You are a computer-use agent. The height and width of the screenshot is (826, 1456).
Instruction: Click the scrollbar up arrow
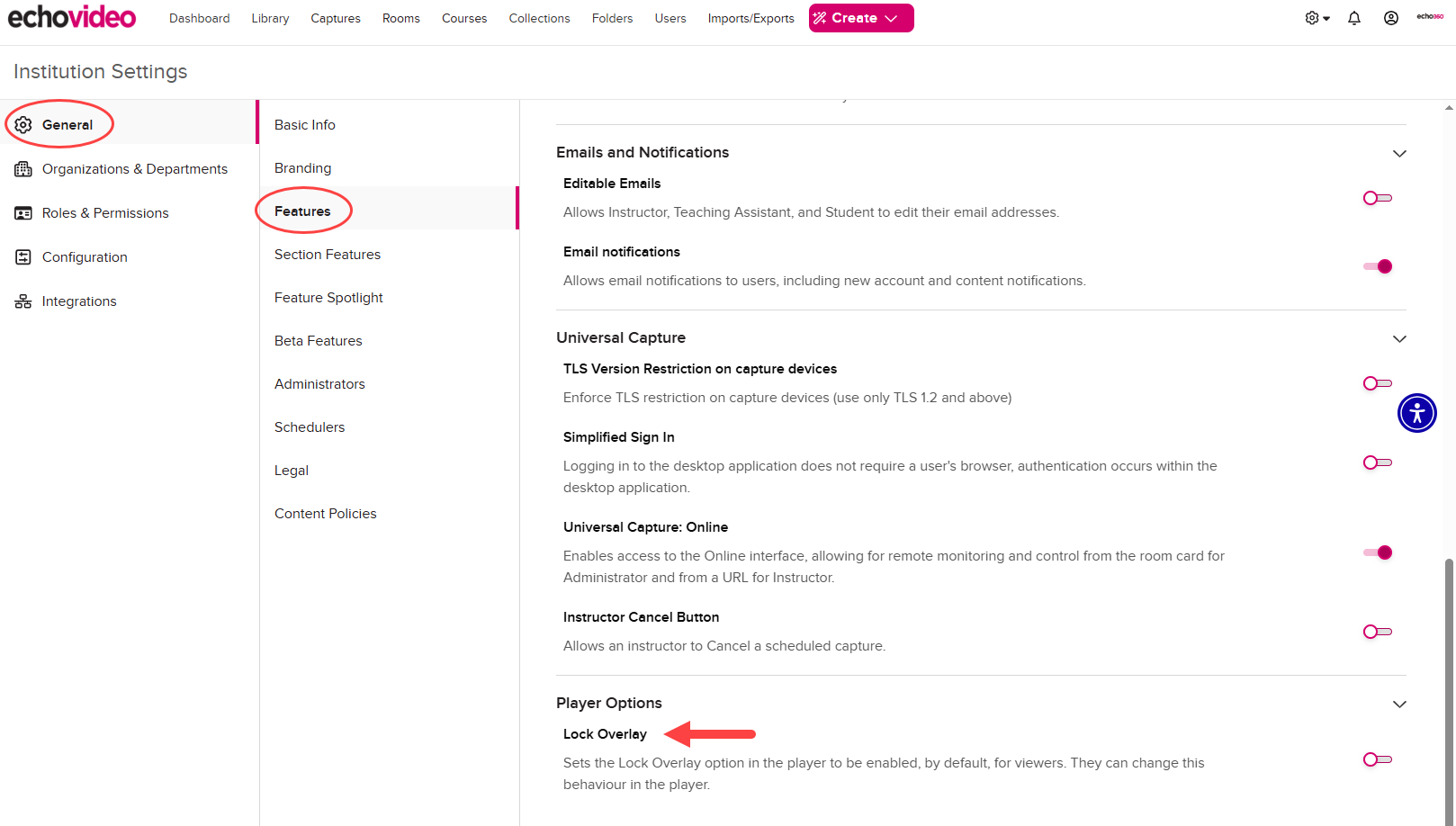pos(1449,107)
